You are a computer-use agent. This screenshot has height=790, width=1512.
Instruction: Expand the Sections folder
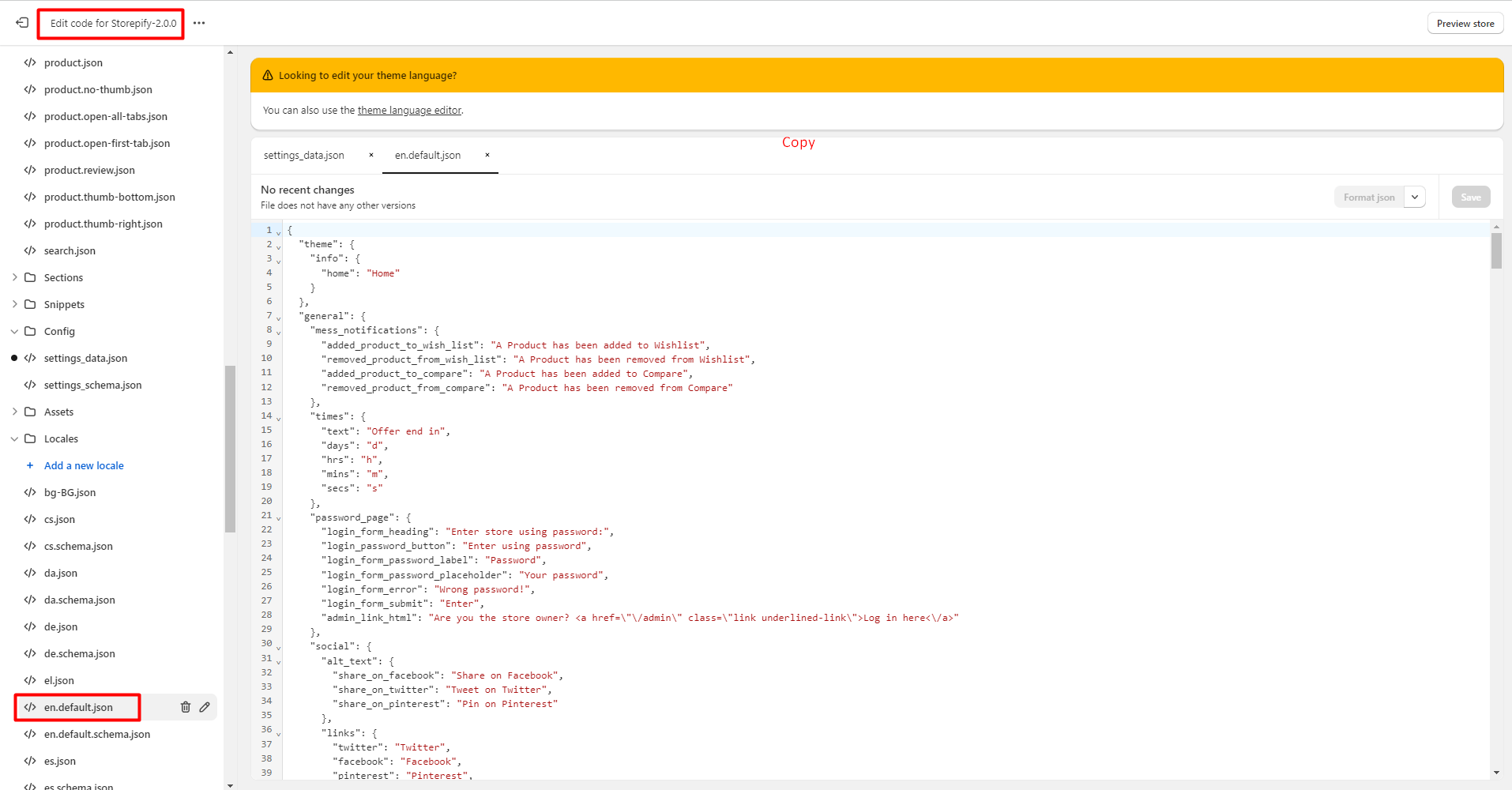point(15,277)
